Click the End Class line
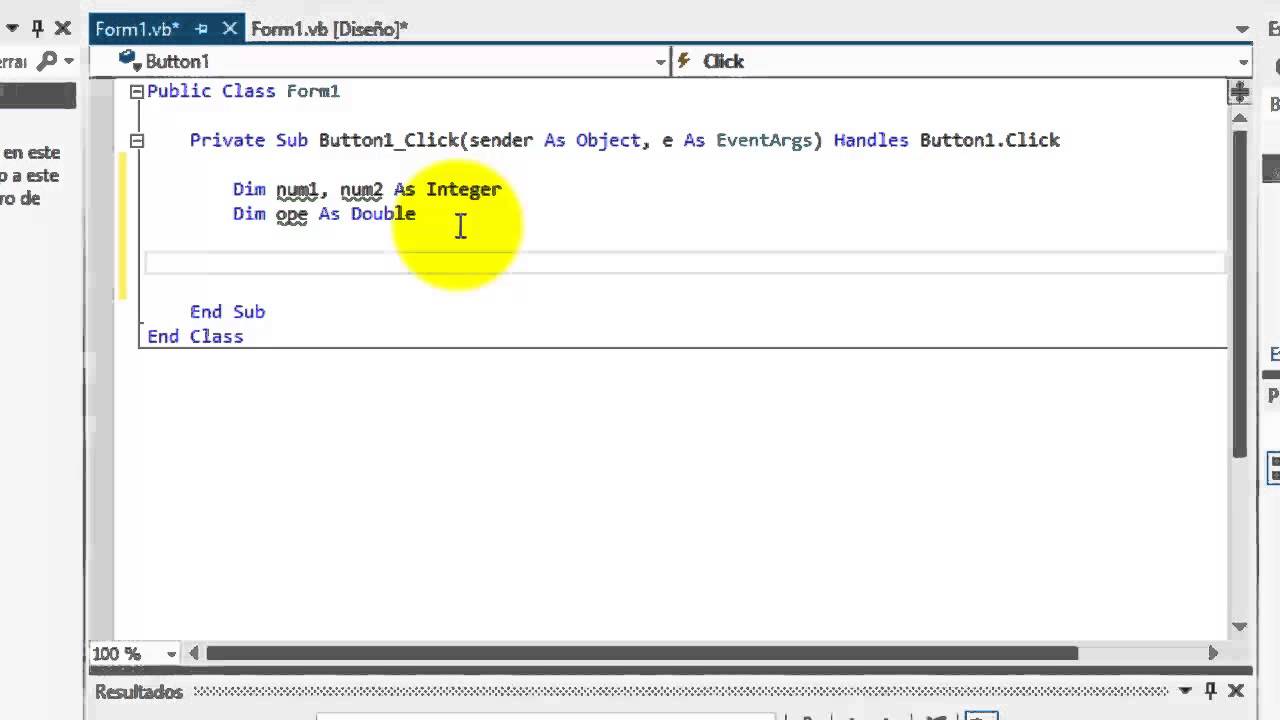Image resolution: width=1280 pixels, height=720 pixels. (x=195, y=337)
